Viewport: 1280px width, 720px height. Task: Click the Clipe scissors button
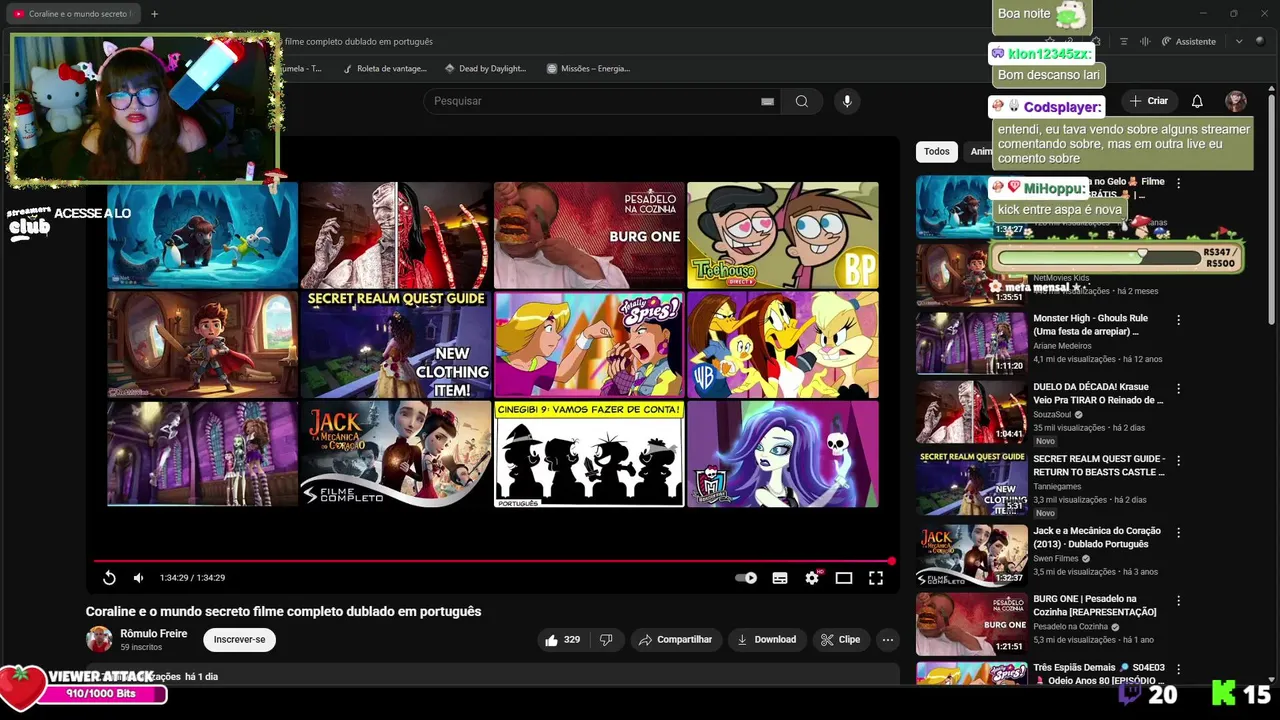click(x=840, y=640)
